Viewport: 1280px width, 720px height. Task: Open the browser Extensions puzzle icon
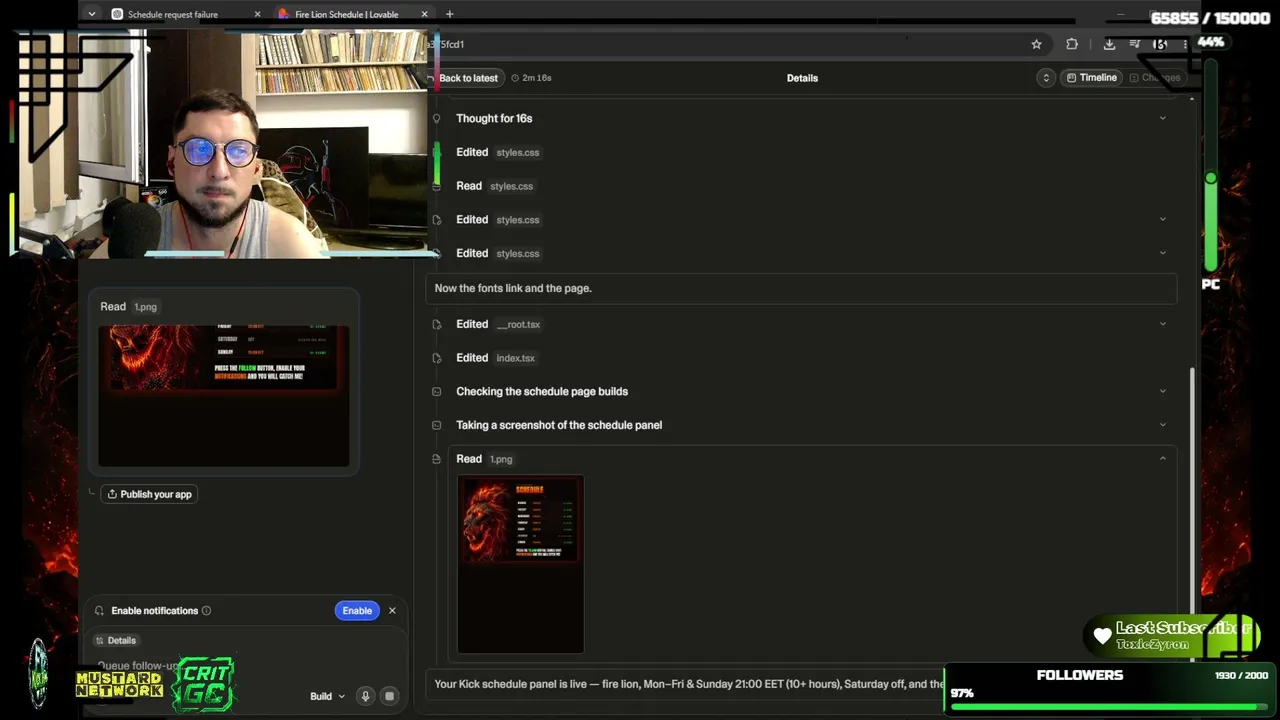[1072, 44]
